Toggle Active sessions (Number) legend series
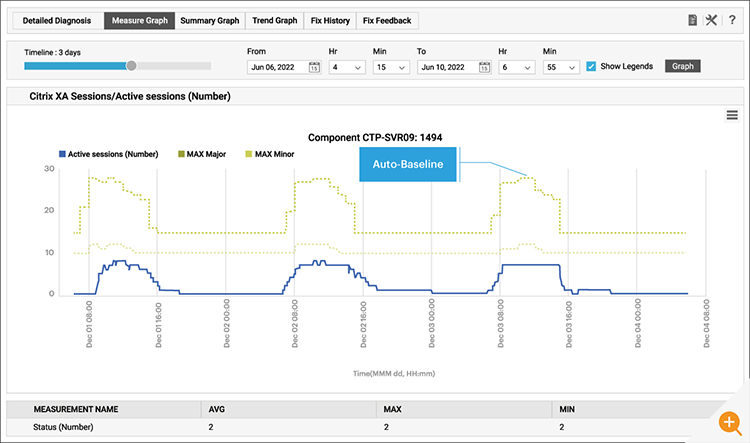Screen dimensions: 750x443 coord(108,154)
